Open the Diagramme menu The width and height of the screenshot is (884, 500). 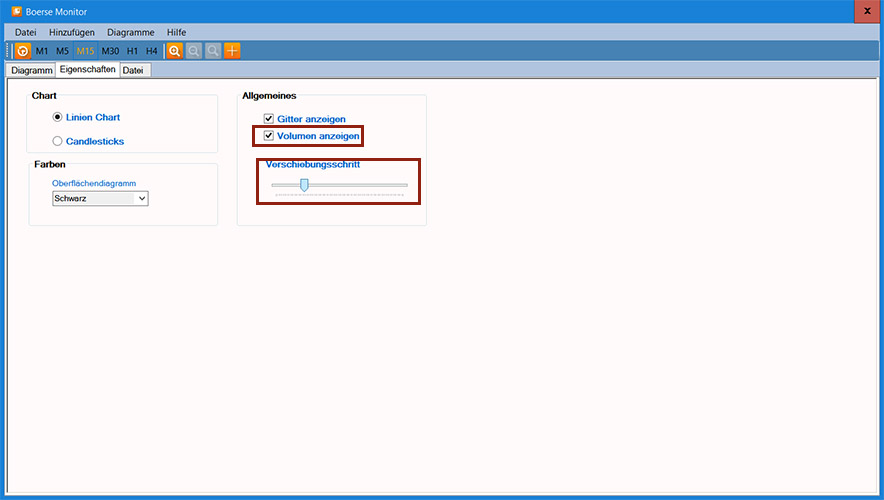point(131,32)
